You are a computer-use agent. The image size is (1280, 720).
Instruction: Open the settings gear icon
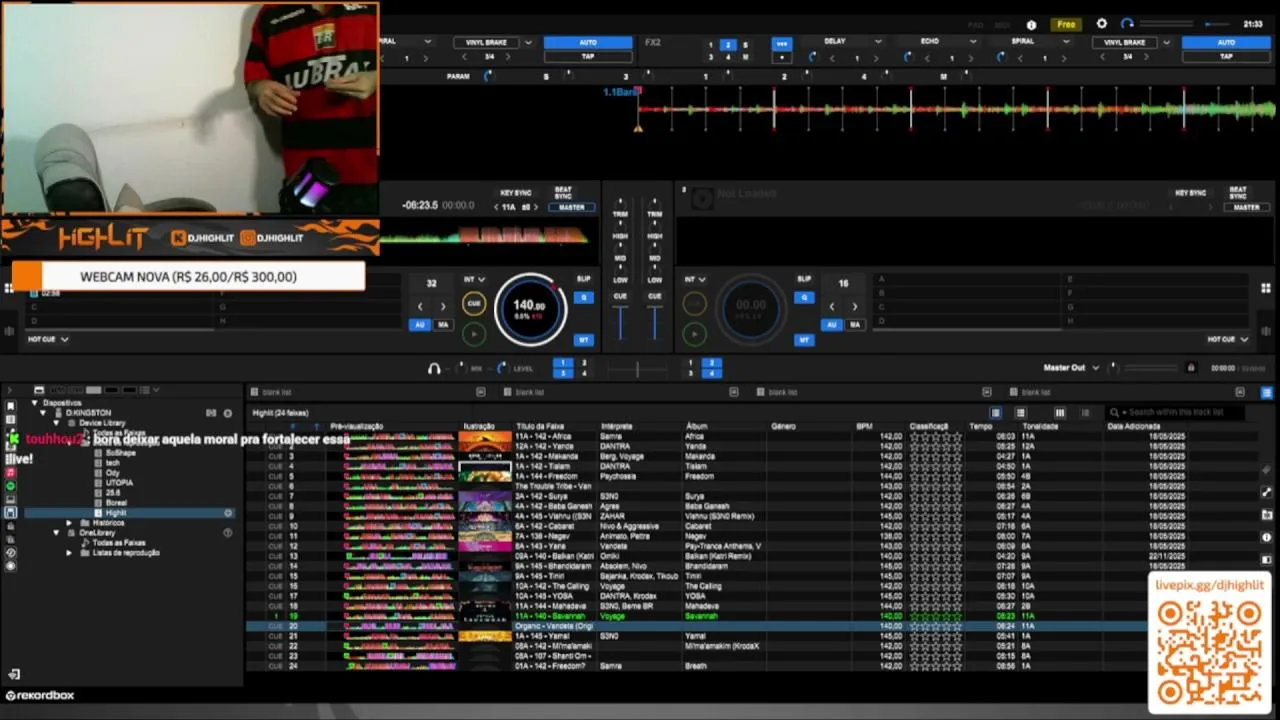point(1102,24)
